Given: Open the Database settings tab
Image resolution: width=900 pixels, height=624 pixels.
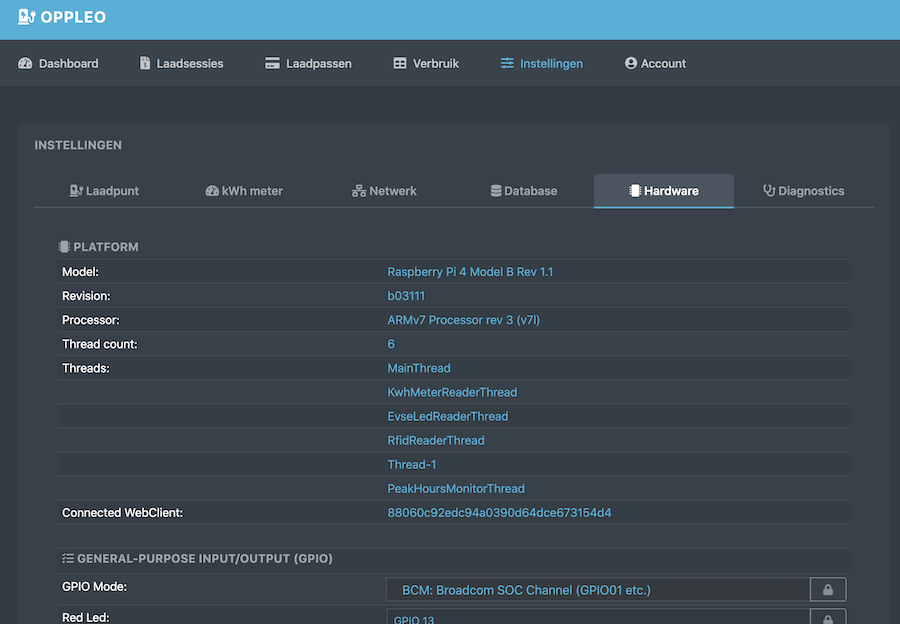Looking at the screenshot, I should coord(524,191).
